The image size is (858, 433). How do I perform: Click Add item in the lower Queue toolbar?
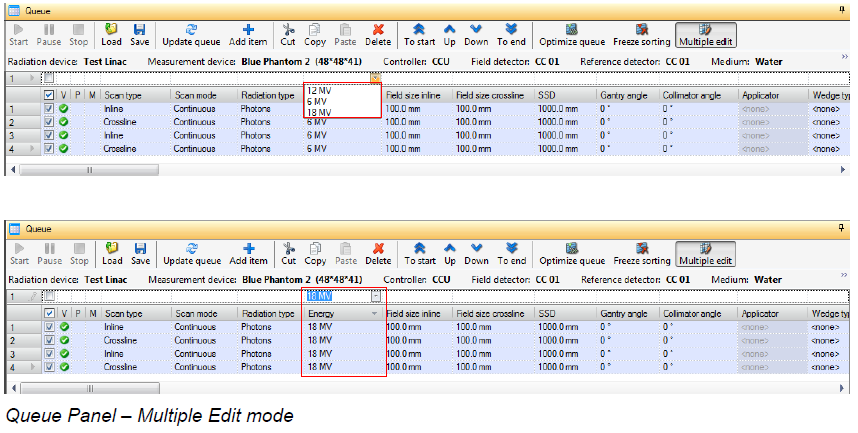pyautogui.click(x=247, y=254)
